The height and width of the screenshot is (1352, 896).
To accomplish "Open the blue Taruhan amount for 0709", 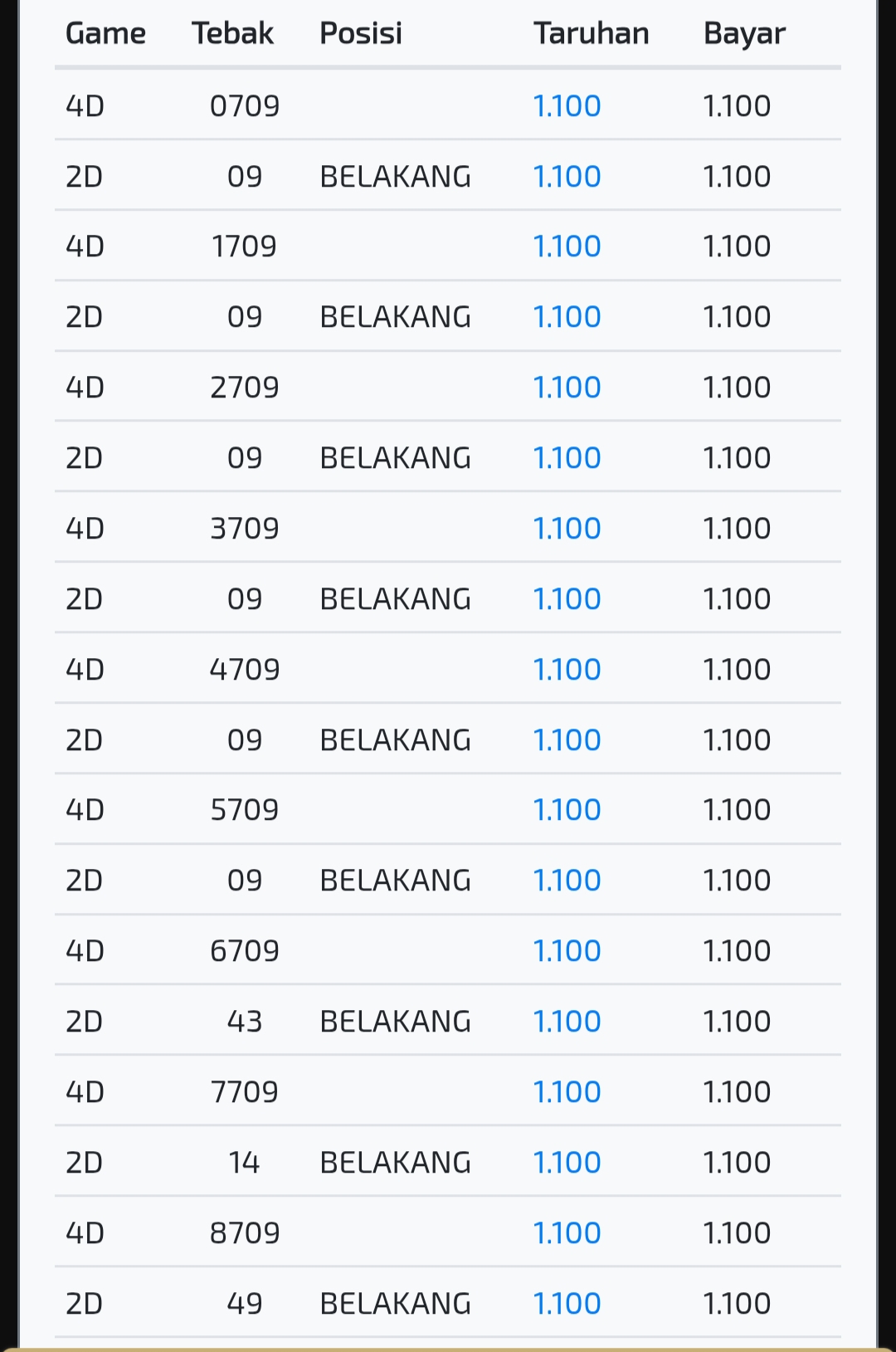I will 567,106.
